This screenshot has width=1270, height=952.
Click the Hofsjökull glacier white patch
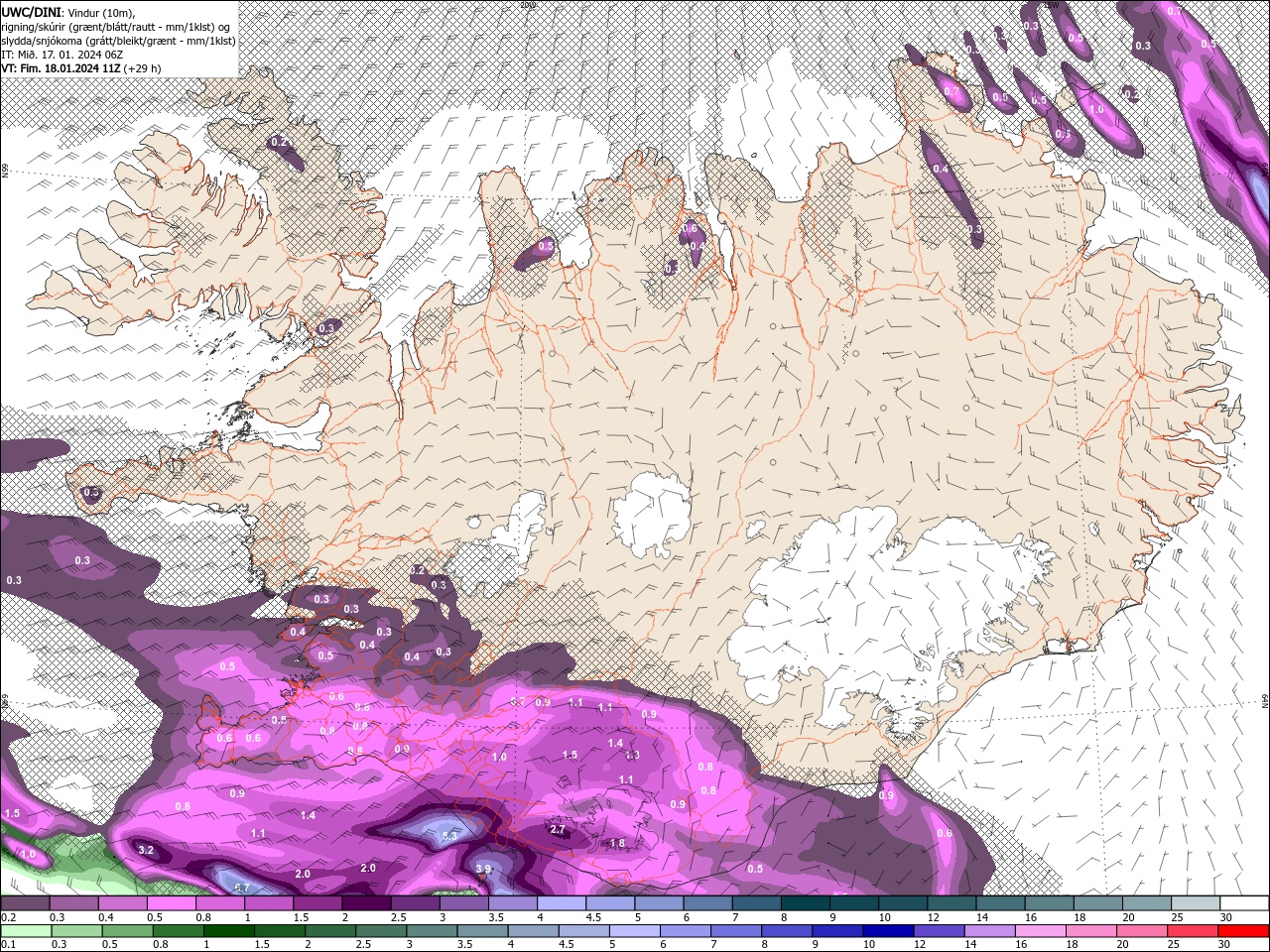click(x=652, y=514)
